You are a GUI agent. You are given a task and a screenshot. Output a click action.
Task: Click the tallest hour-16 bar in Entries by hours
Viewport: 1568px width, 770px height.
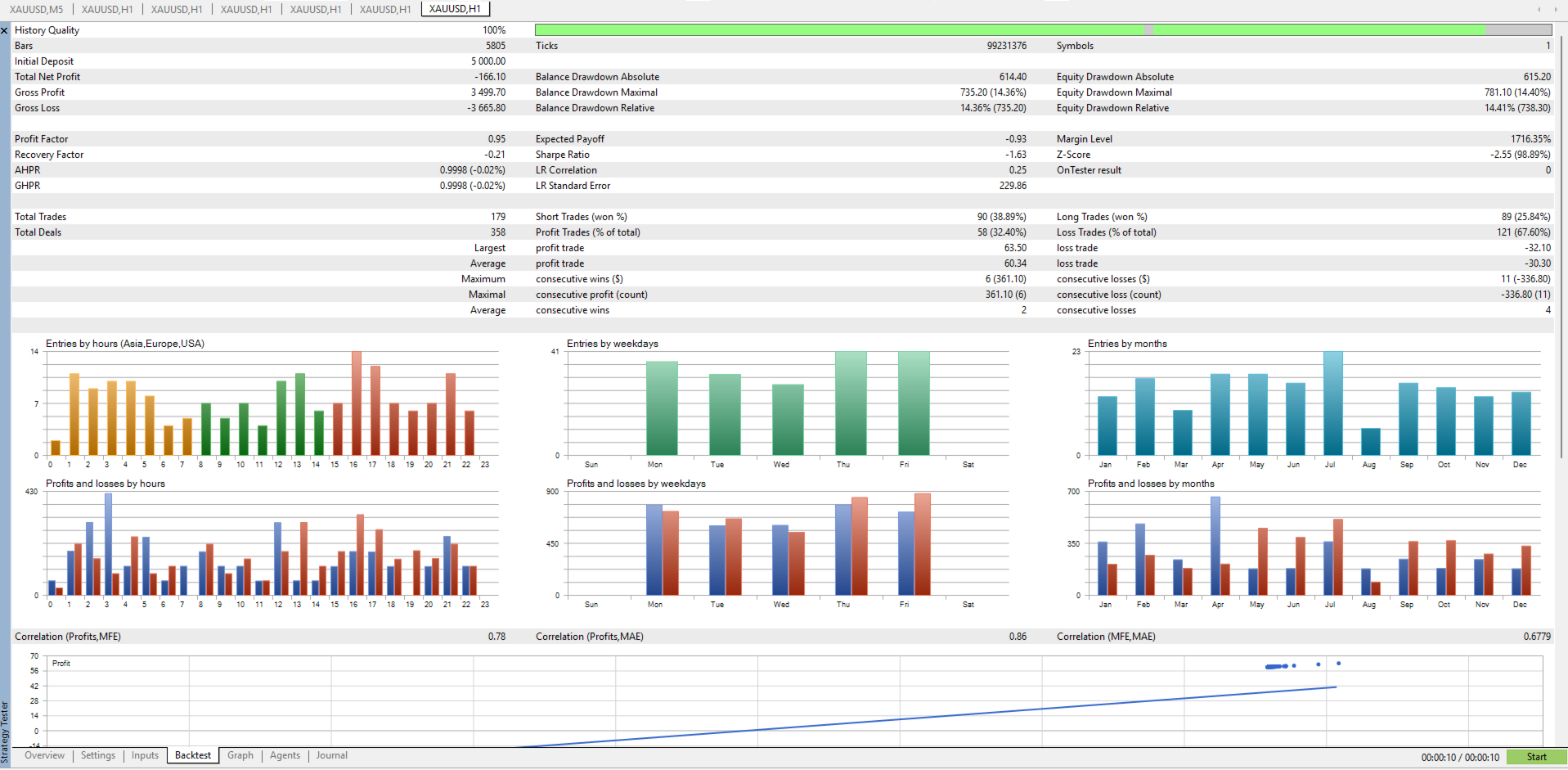(x=357, y=403)
